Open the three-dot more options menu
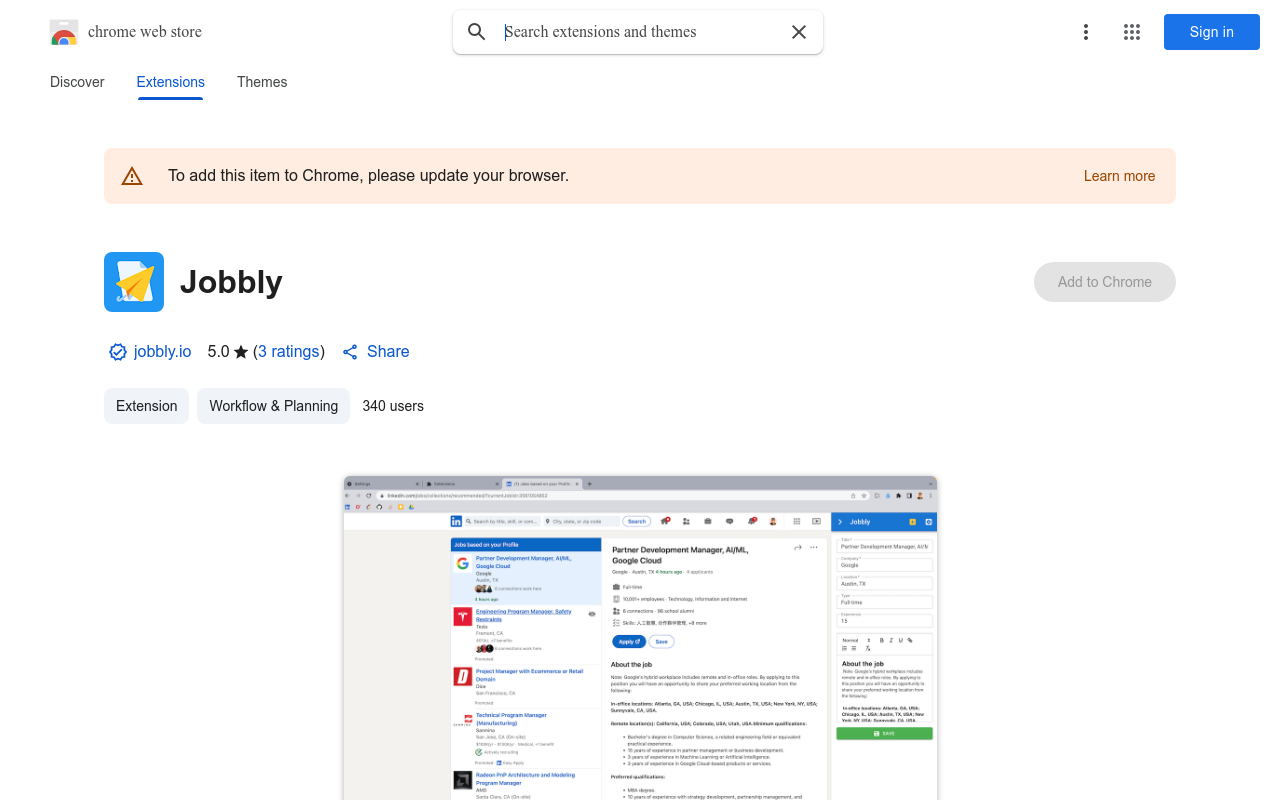 click(1086, 32)
